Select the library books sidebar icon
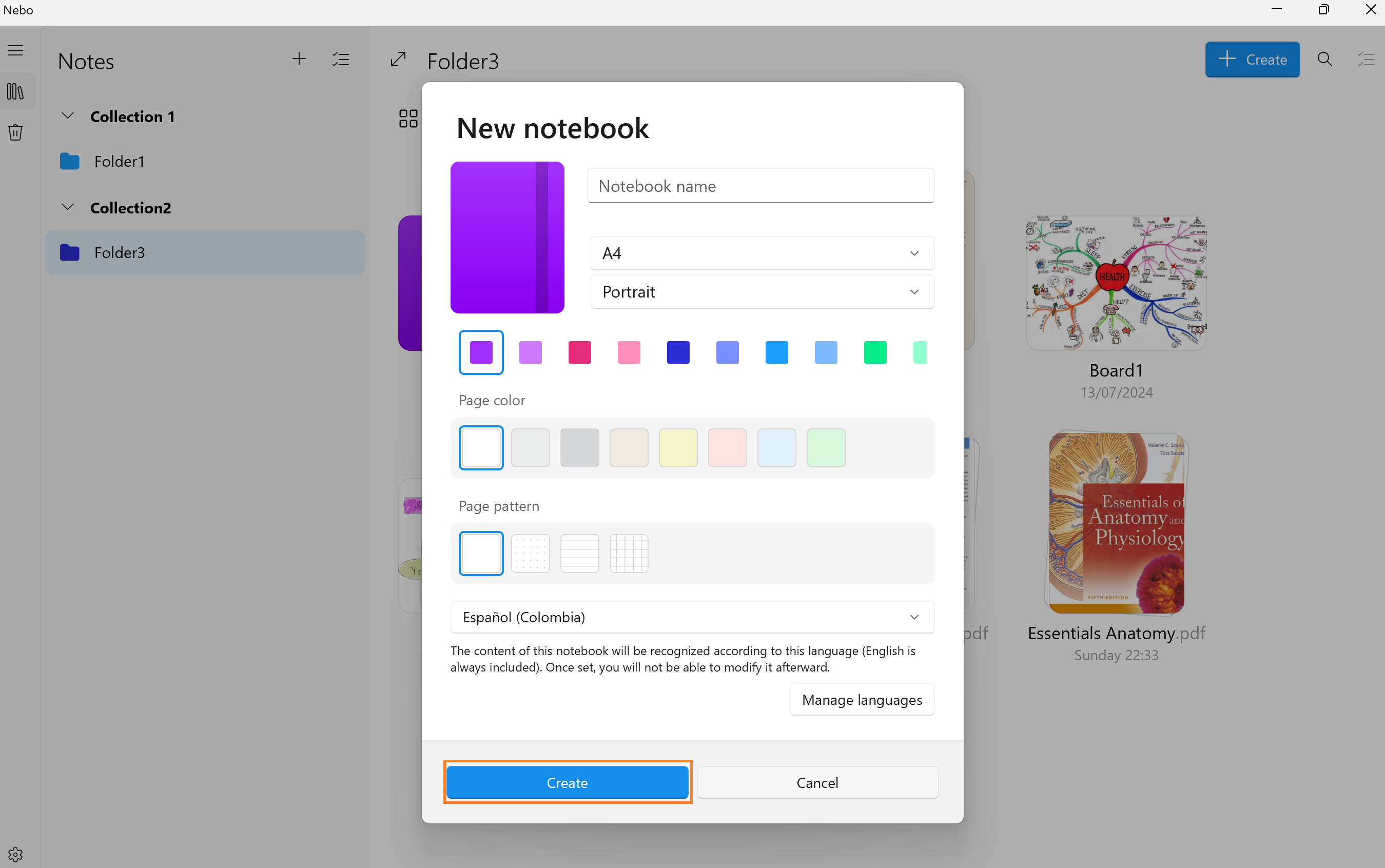1385x868 pixels. (x=15, y=91)
